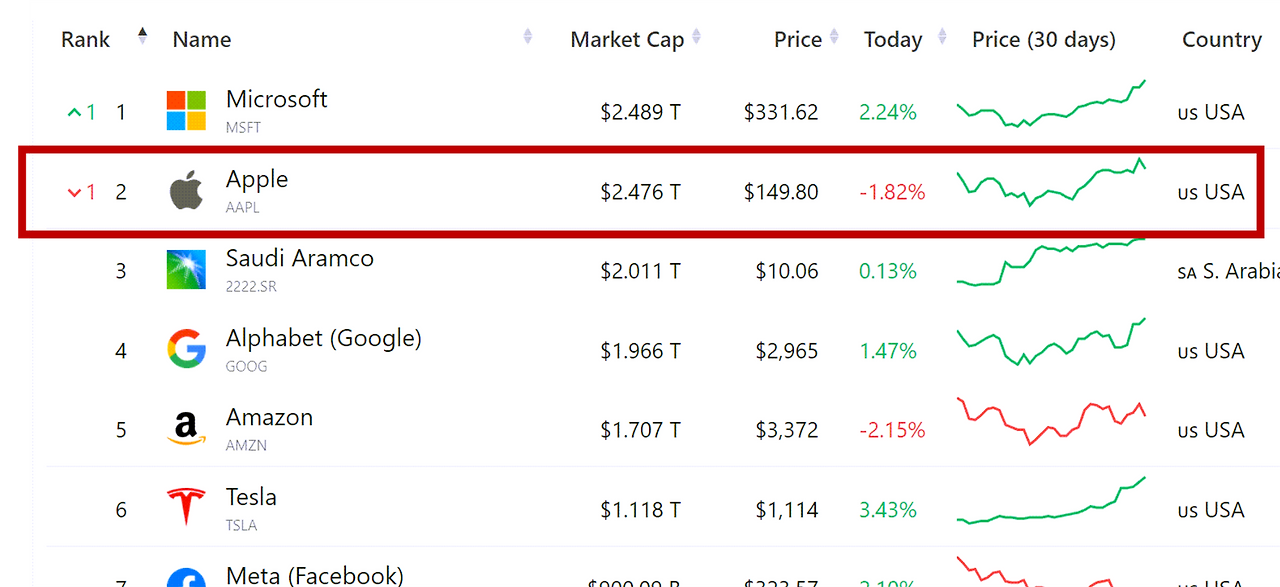
Task: Click the Country column header
Action: point(1221,40)
